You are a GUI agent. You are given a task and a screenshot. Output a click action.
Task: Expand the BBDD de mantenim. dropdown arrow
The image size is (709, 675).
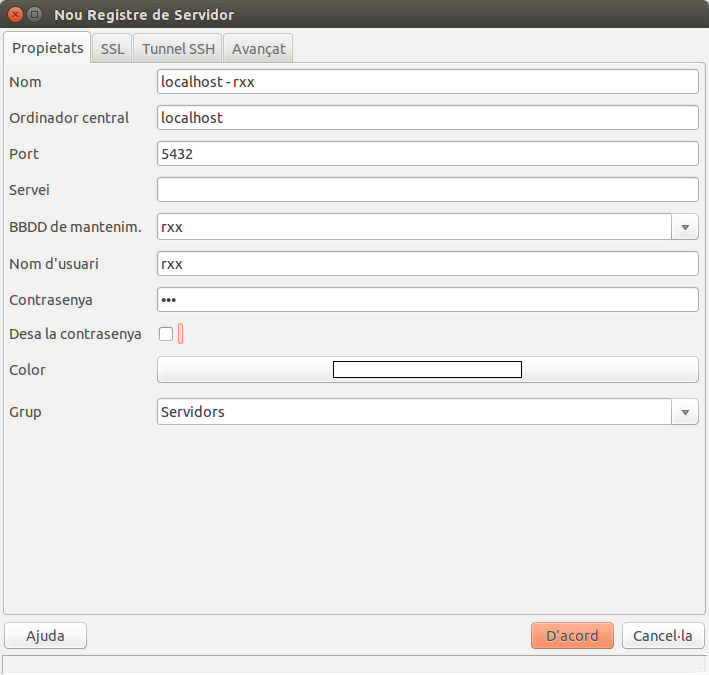click(685, 227)
